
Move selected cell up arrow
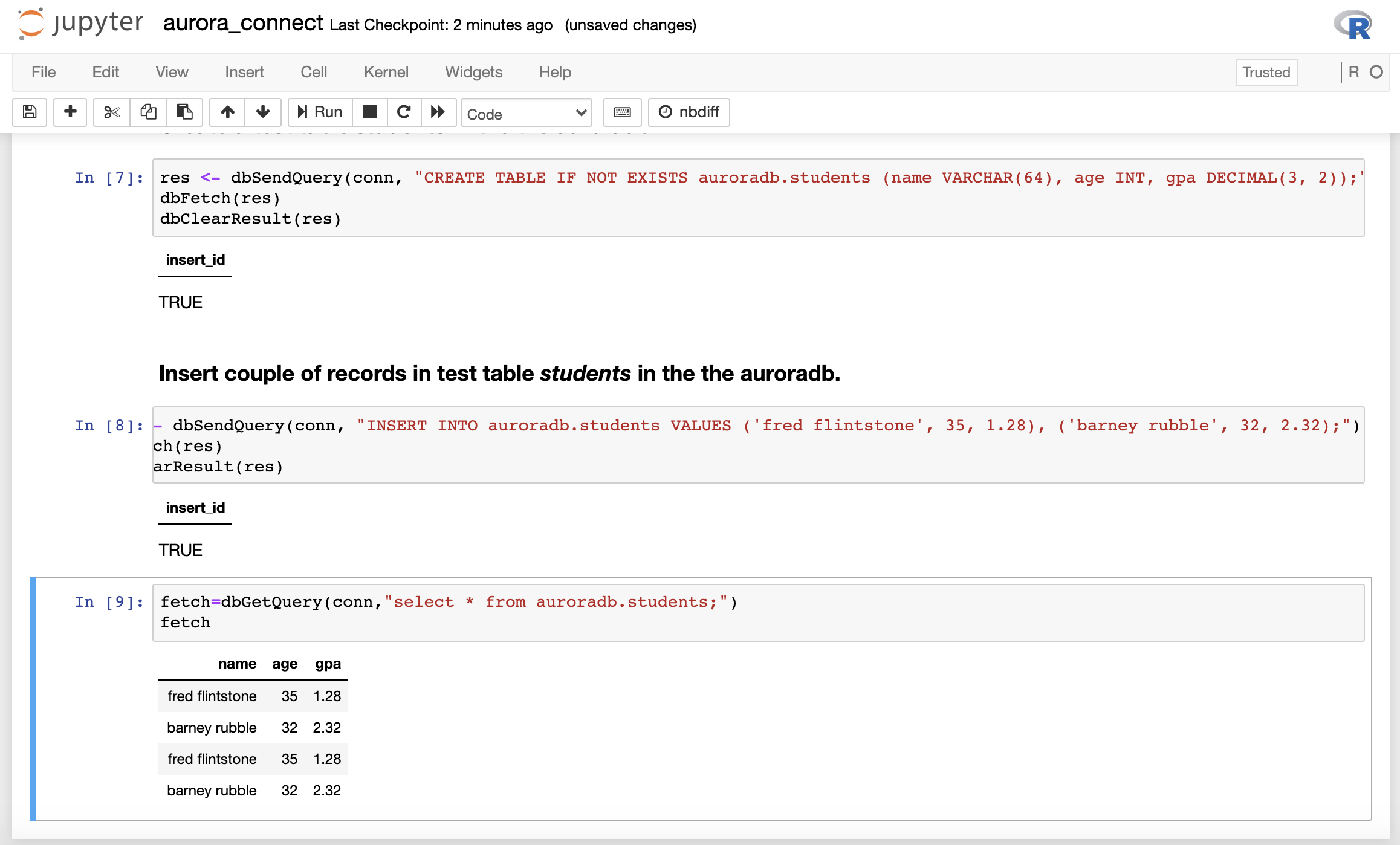[227, 112]
